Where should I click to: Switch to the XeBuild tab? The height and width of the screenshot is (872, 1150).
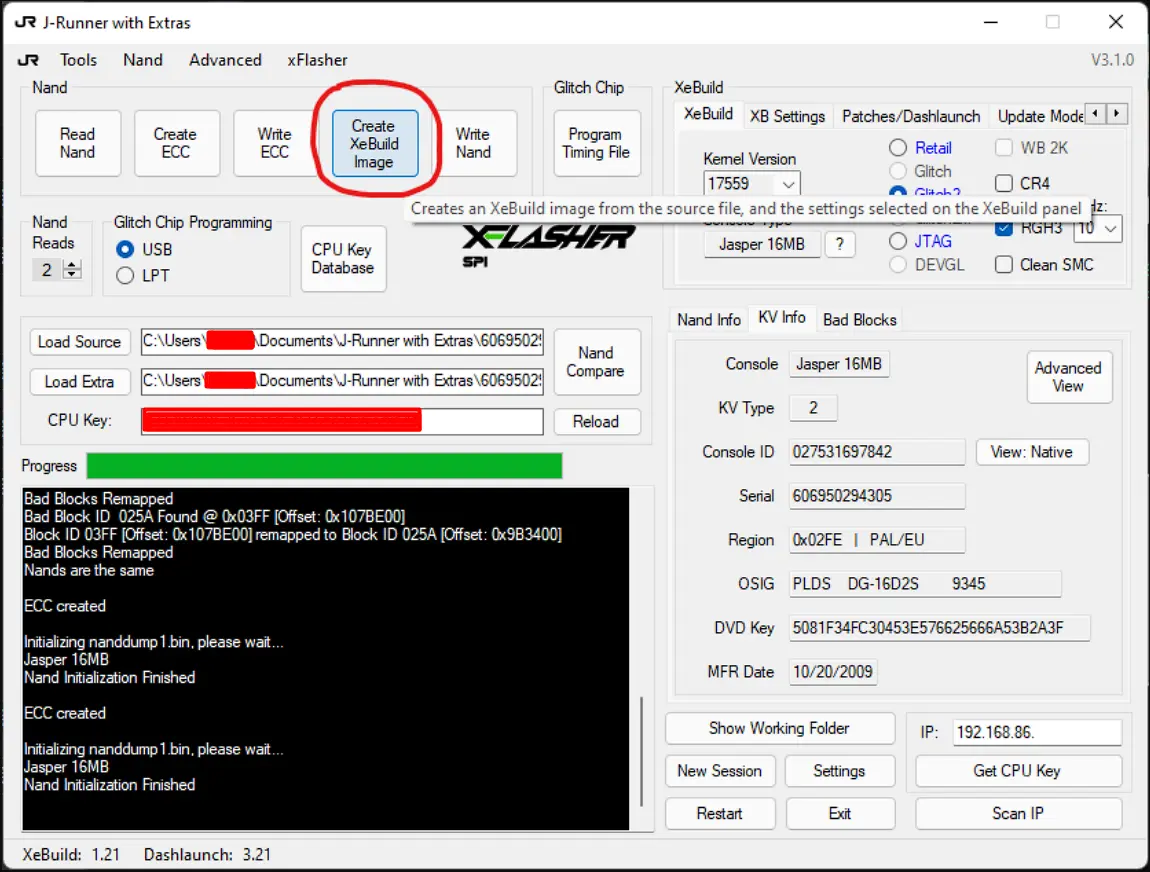[x=708, y=114]
